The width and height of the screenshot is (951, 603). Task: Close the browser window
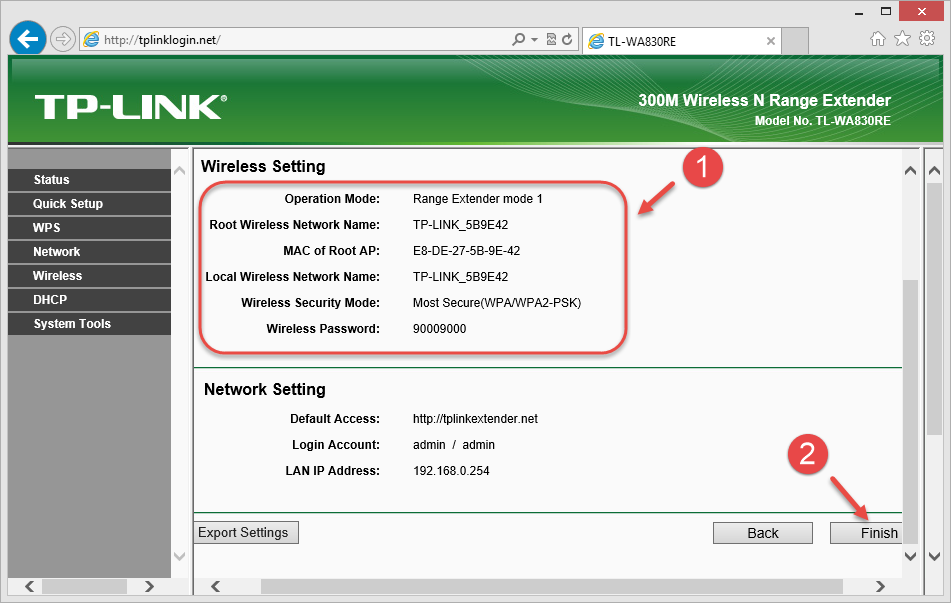tap(921, 12)
